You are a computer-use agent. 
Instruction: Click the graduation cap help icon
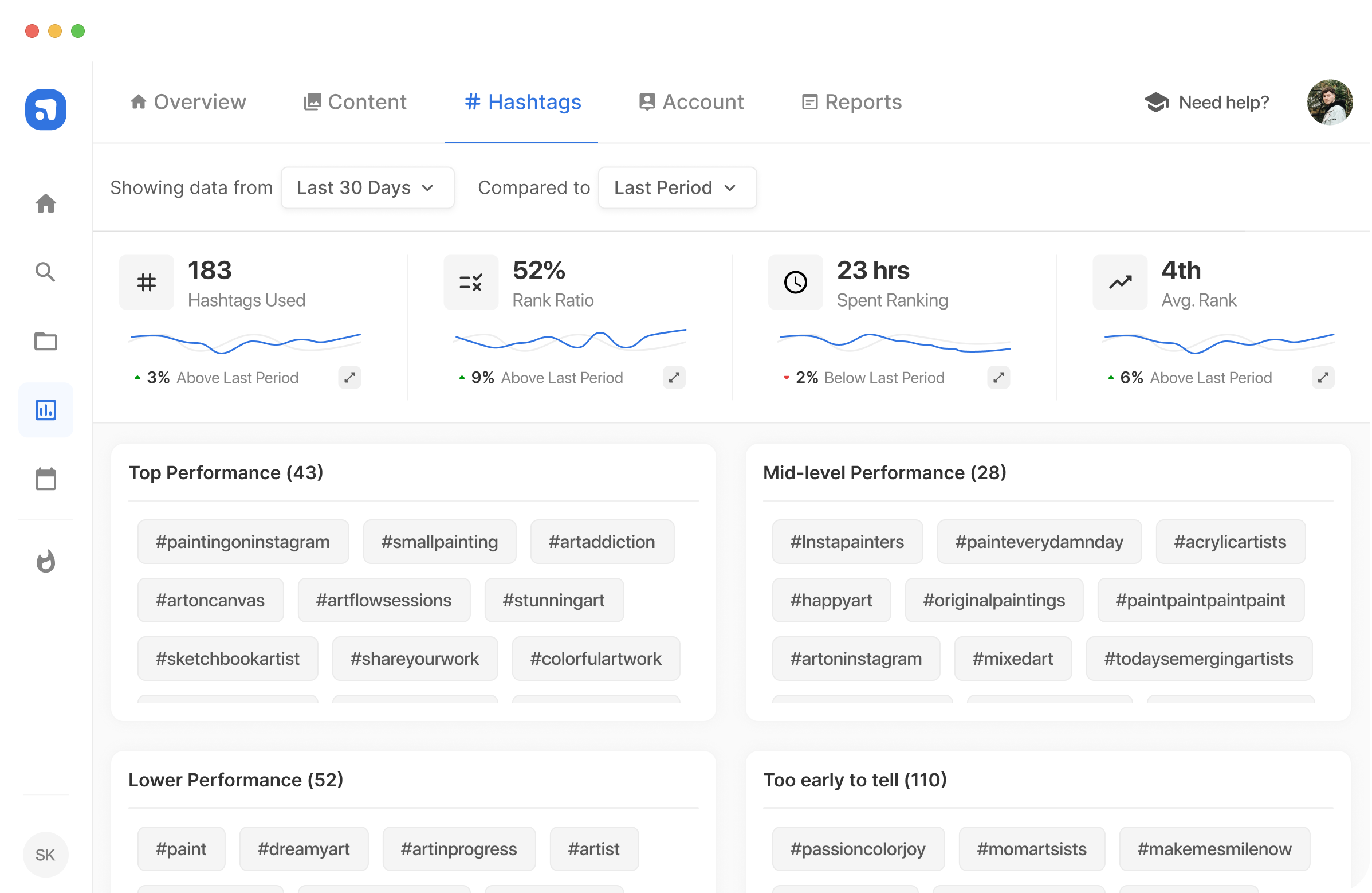(x=1157, y=102)
